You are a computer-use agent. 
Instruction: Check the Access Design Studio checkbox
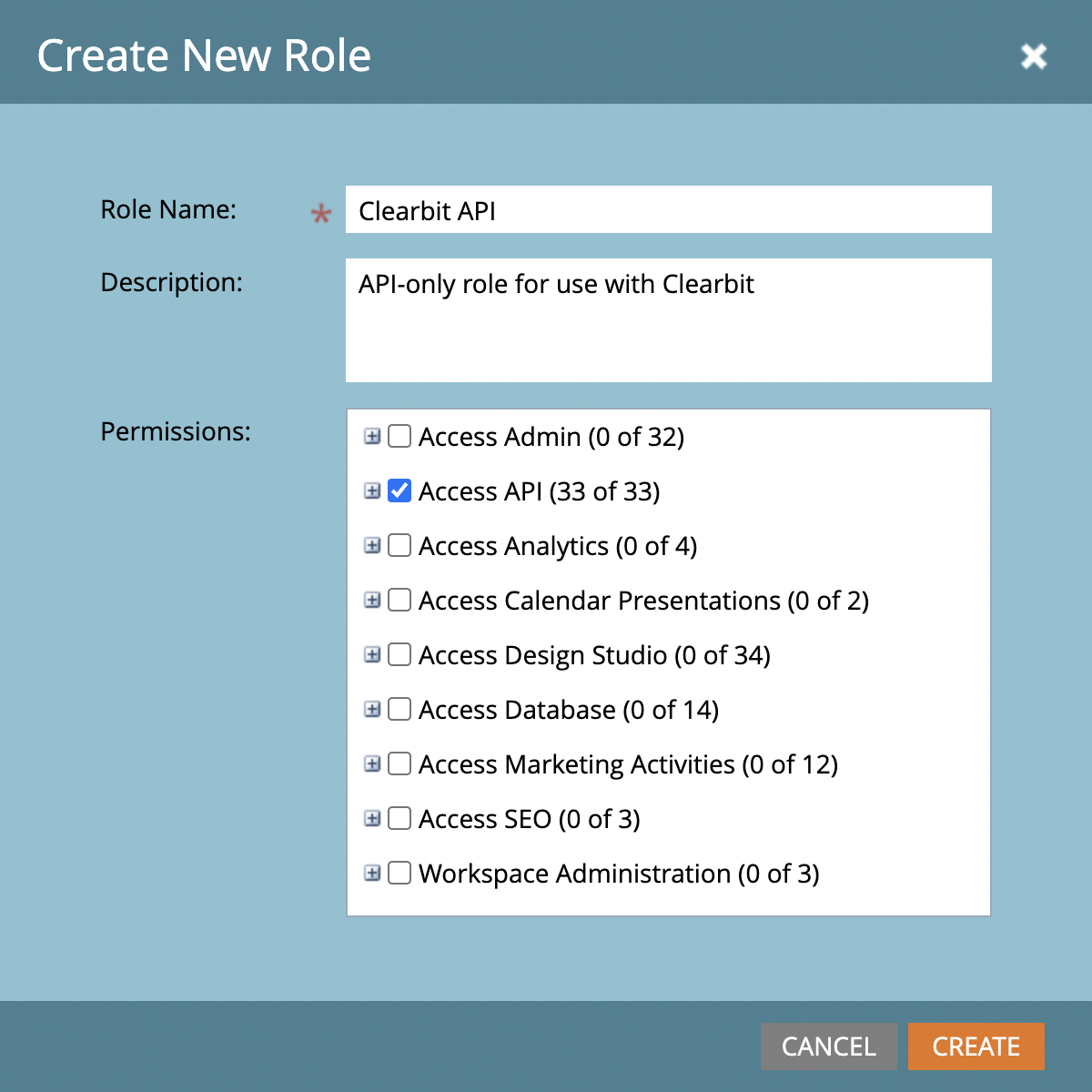pyautogui.click(x=399, y=654)
